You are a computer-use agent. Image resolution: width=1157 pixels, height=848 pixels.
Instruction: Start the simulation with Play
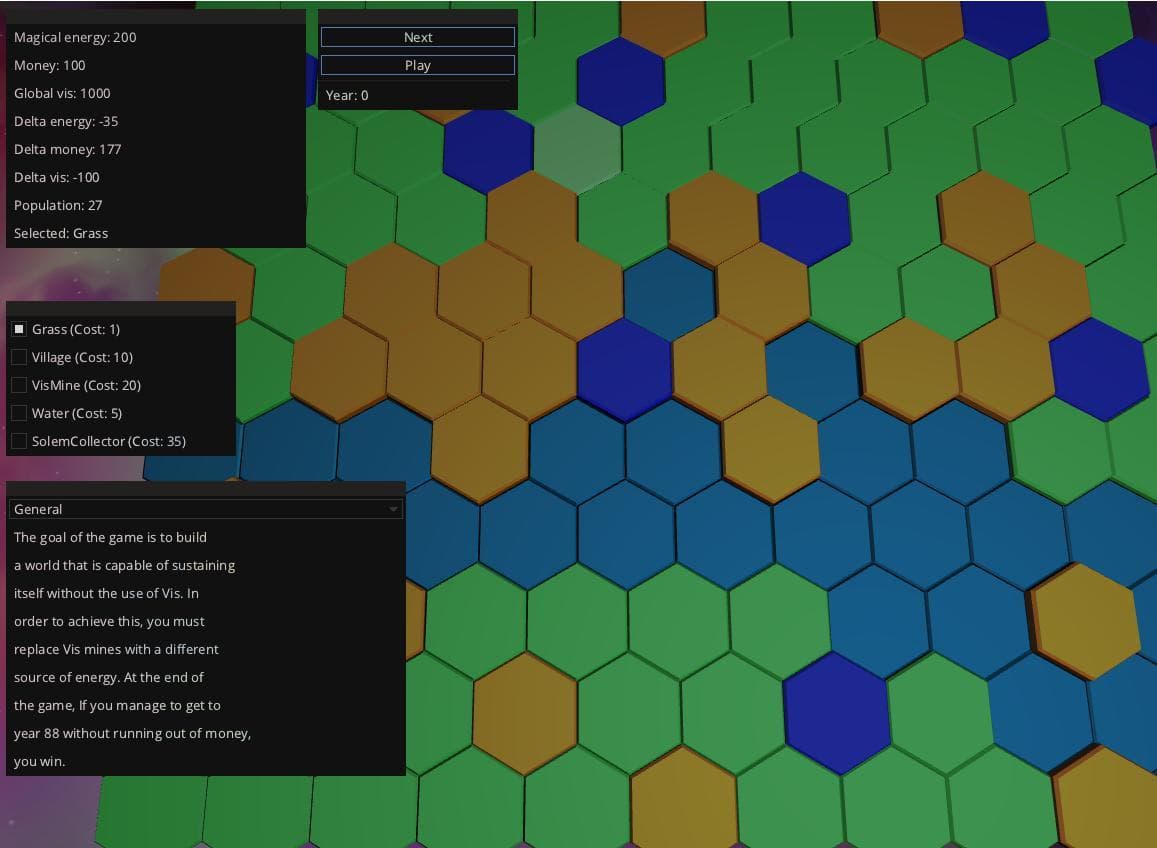tap(418, 65)
